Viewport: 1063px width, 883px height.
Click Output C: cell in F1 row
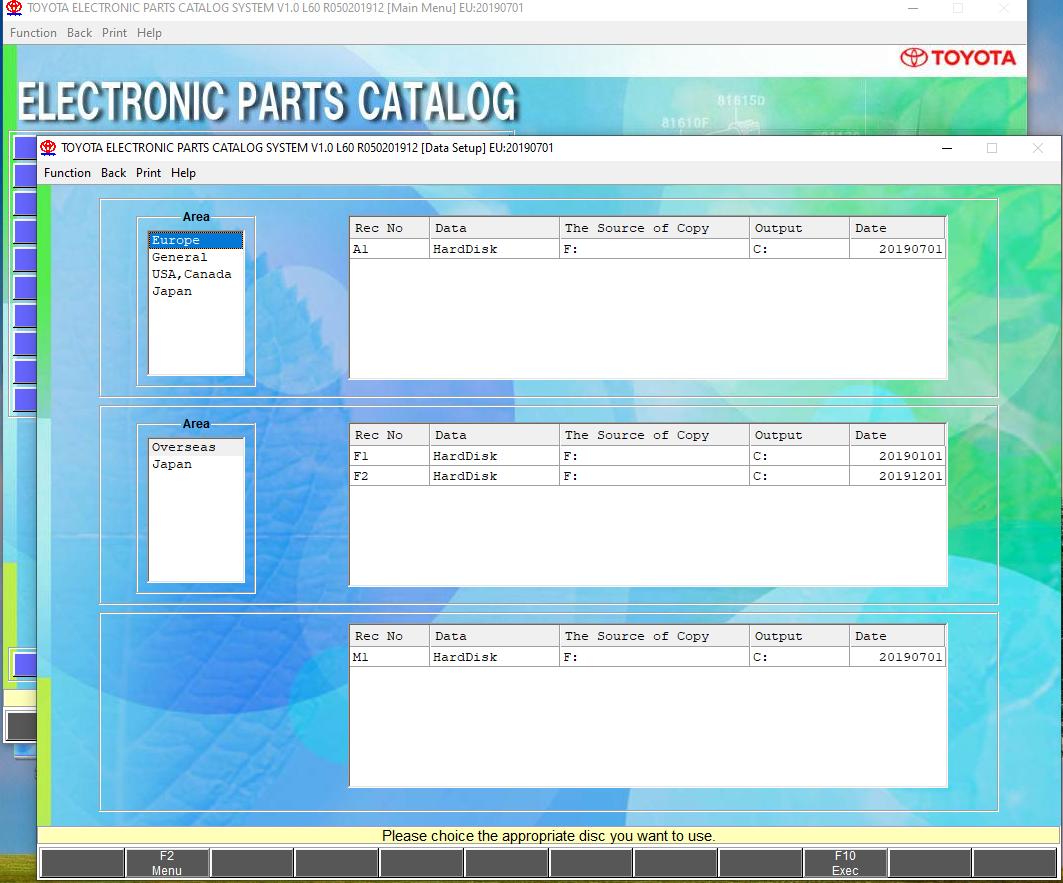click(x=799, y=456)
